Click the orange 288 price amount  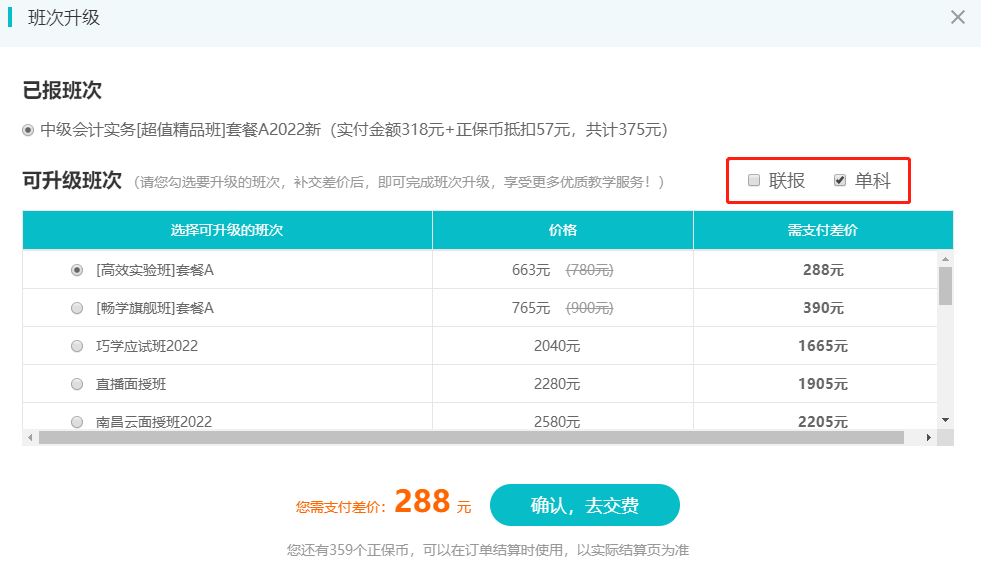tap(423, 501)
